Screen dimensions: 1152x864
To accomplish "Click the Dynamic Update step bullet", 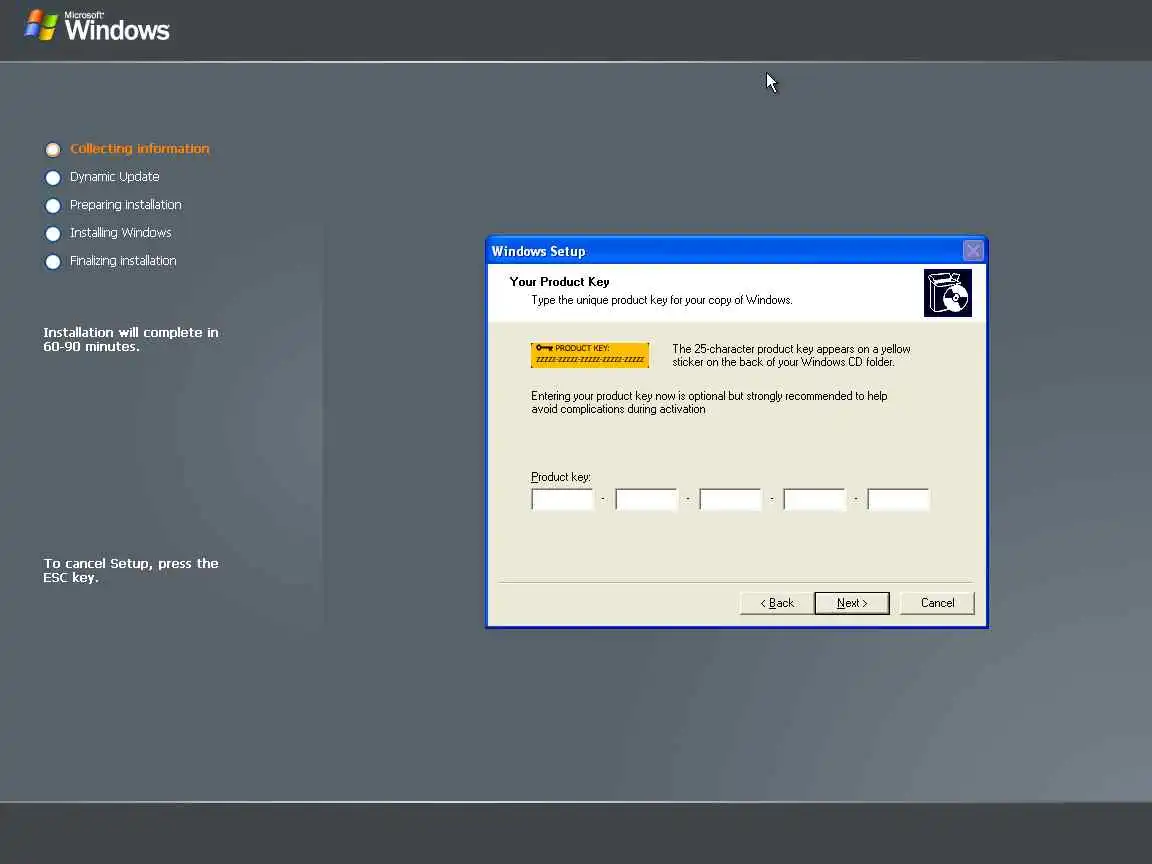I will pos(53,178).
